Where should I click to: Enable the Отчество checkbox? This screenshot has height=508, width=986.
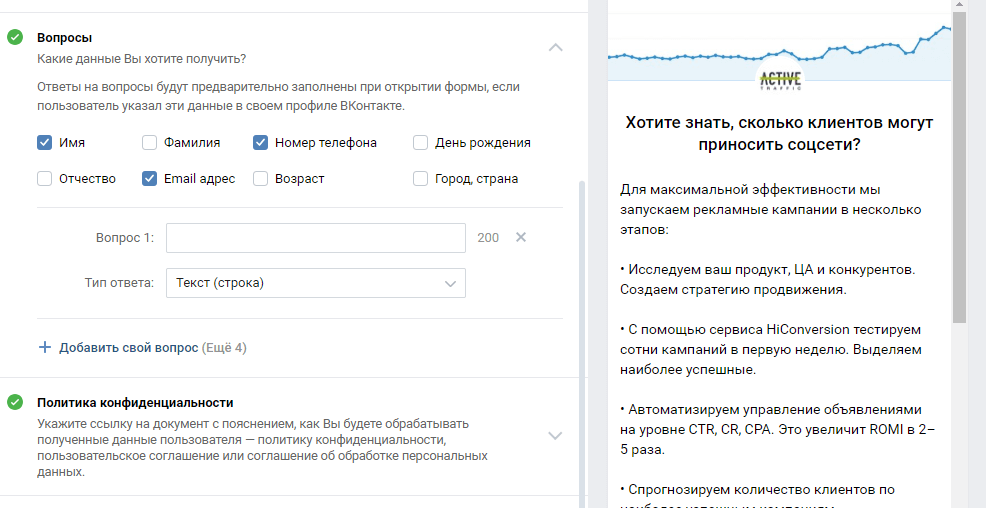[44, 179]
